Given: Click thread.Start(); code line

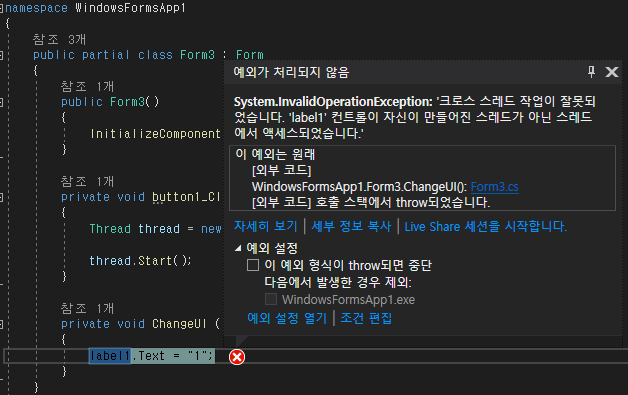Looking at the screenshot, I should tap(141, 261).
